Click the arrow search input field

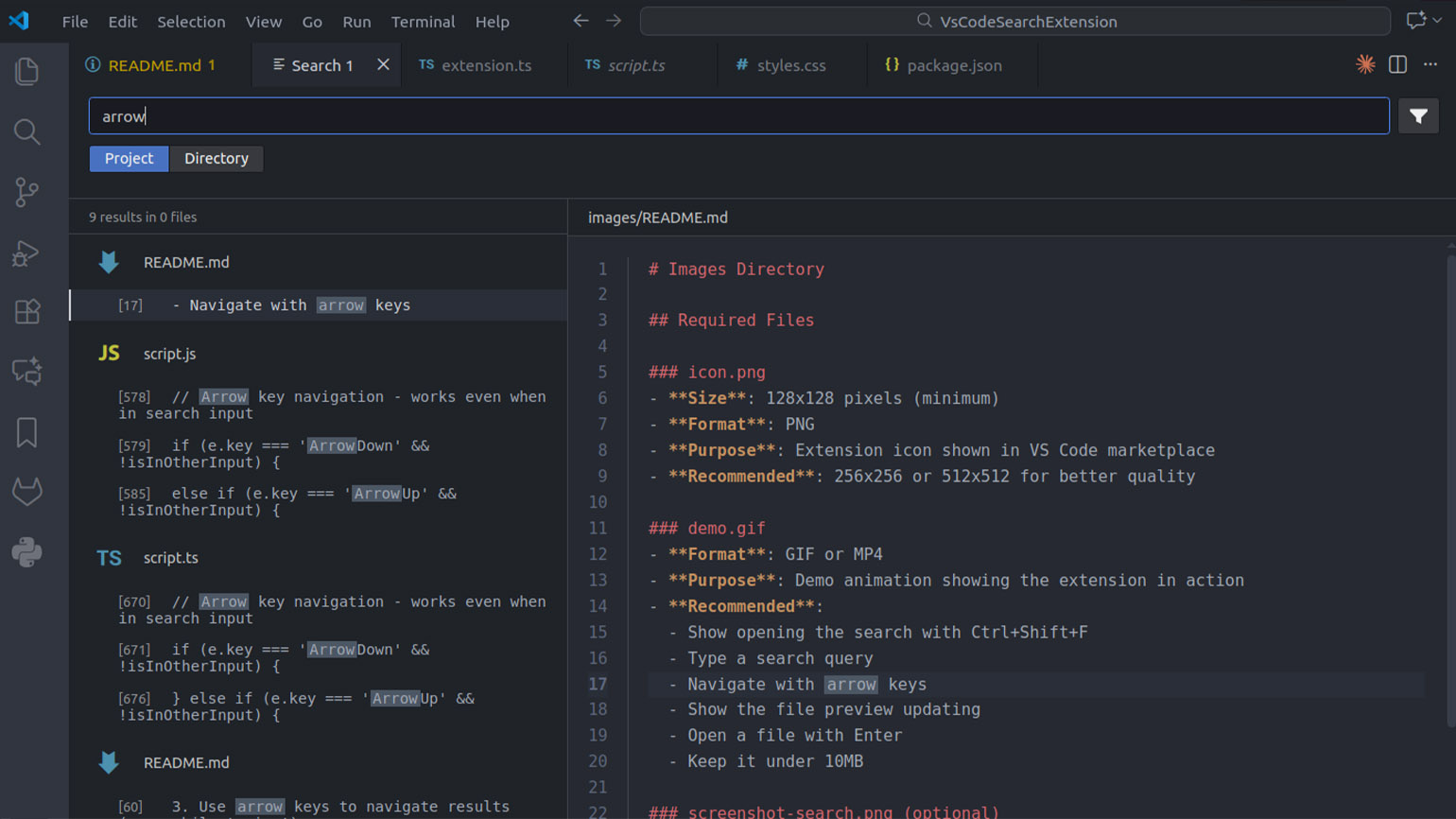(x=737, y=116)
